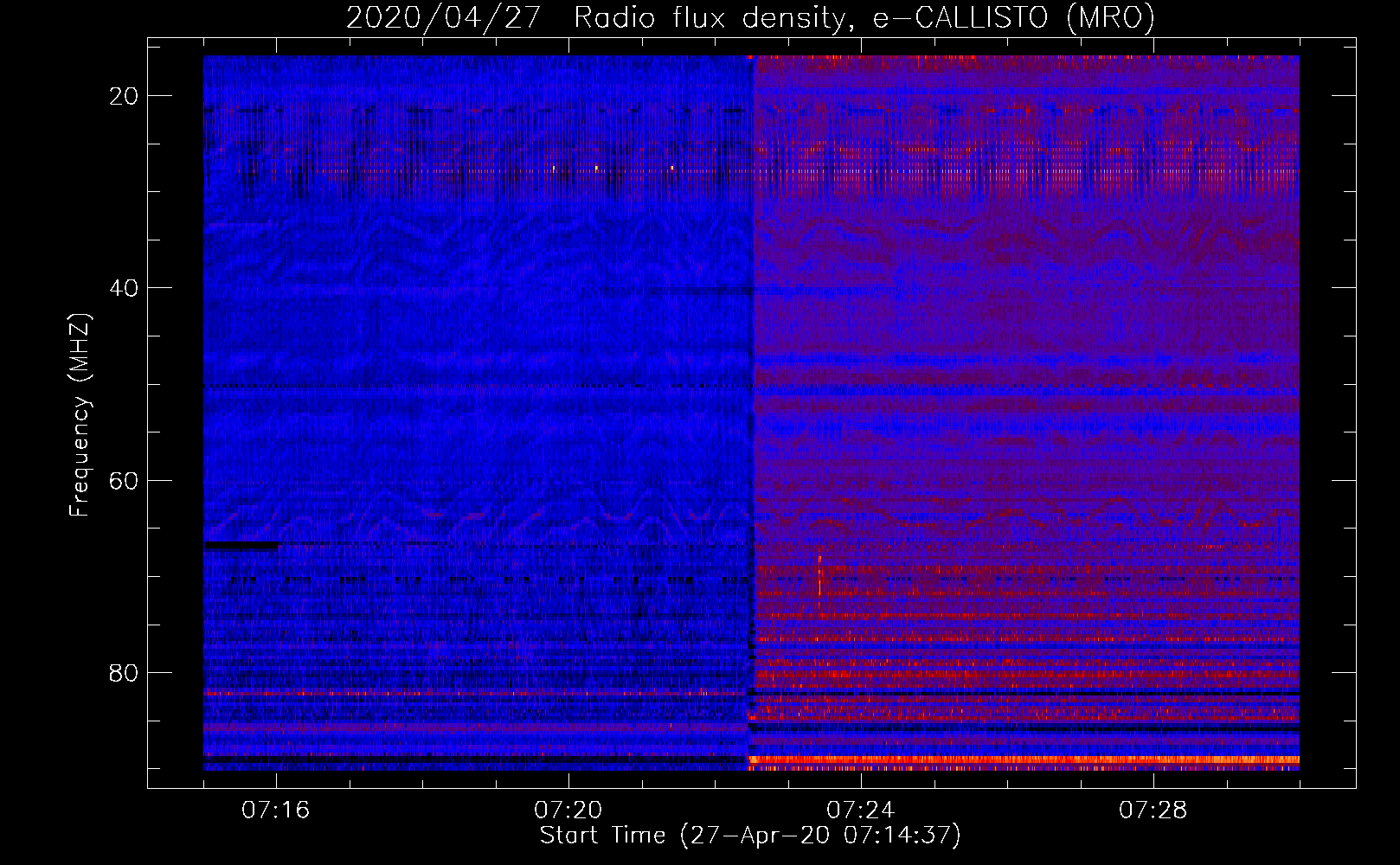This screenshot has width=1400, height=865.
Task: Click the frequency tick label '40'
Action: tap(124, 287)
